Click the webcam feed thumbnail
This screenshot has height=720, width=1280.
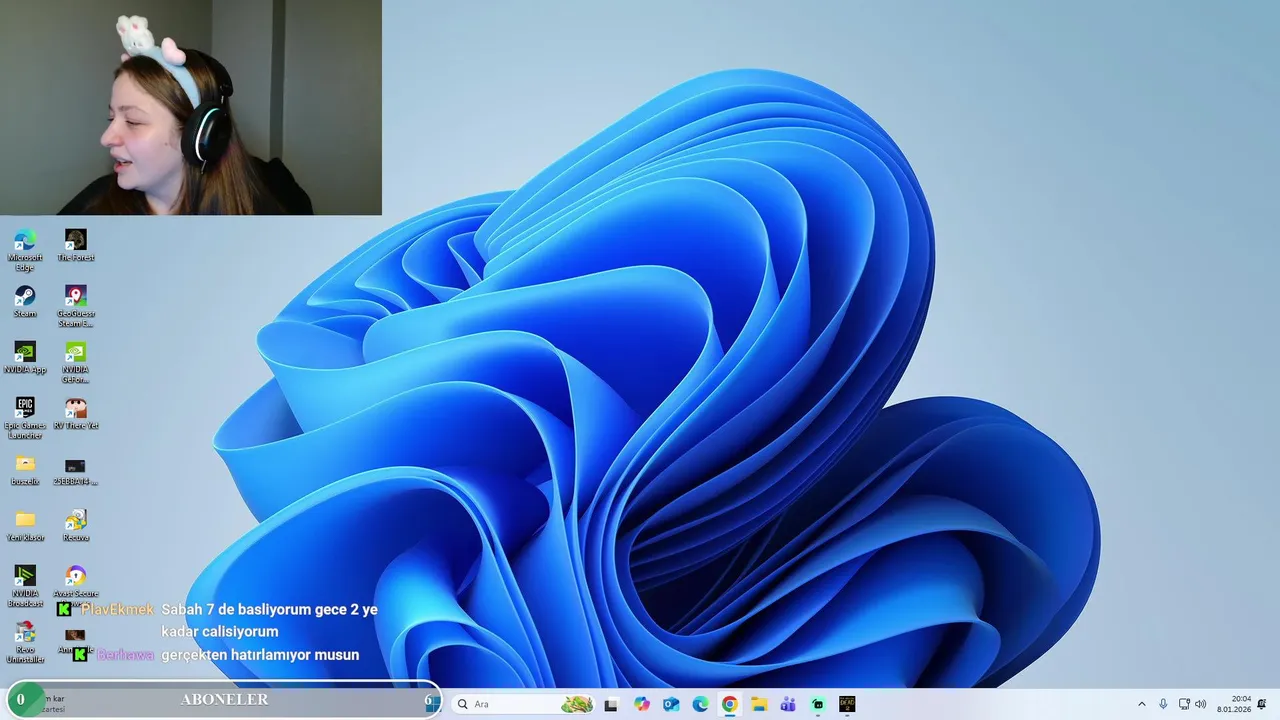point(190,107)
